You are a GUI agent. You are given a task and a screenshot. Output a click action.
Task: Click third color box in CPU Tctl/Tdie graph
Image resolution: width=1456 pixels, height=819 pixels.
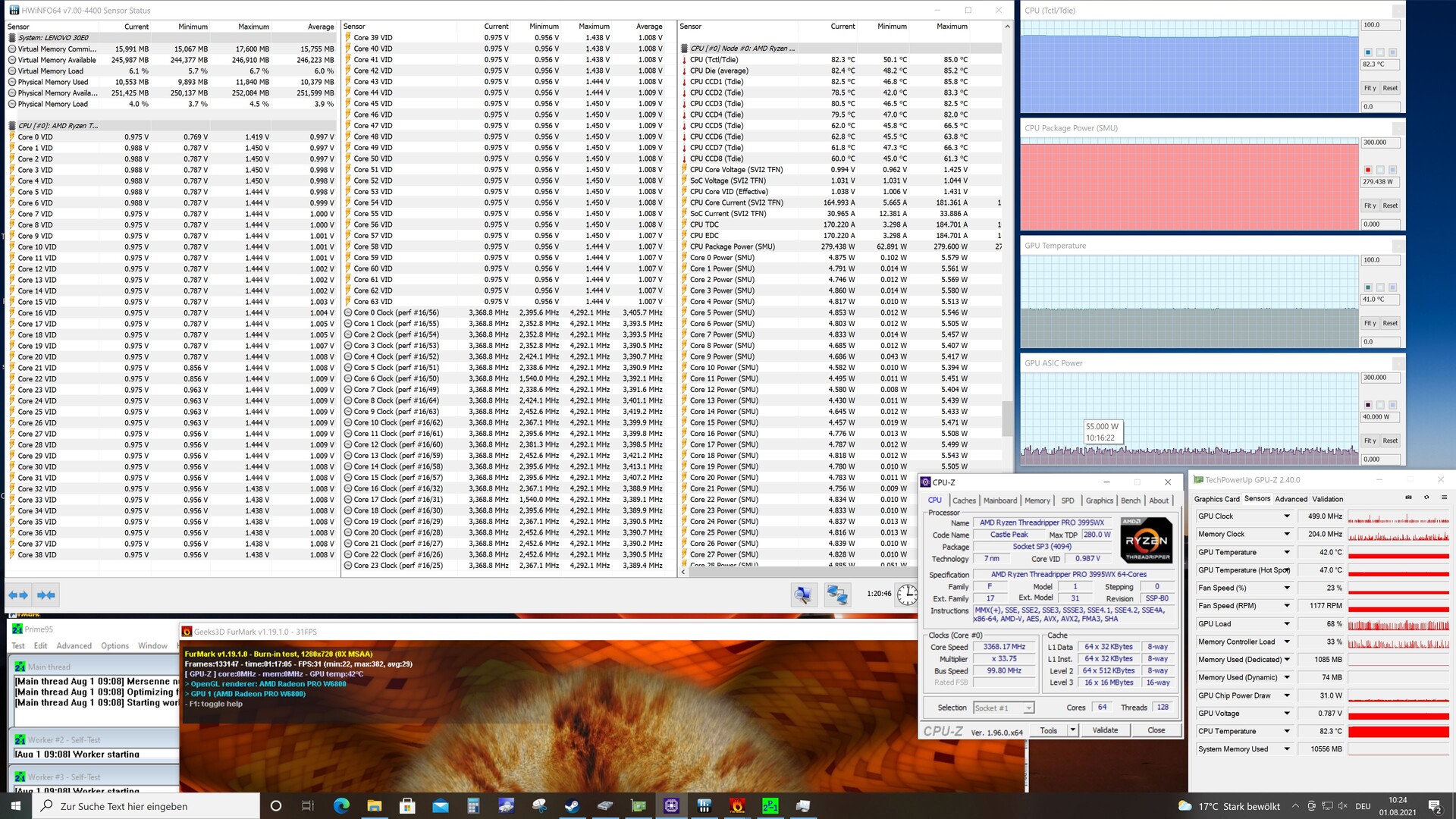(1392, 52)
